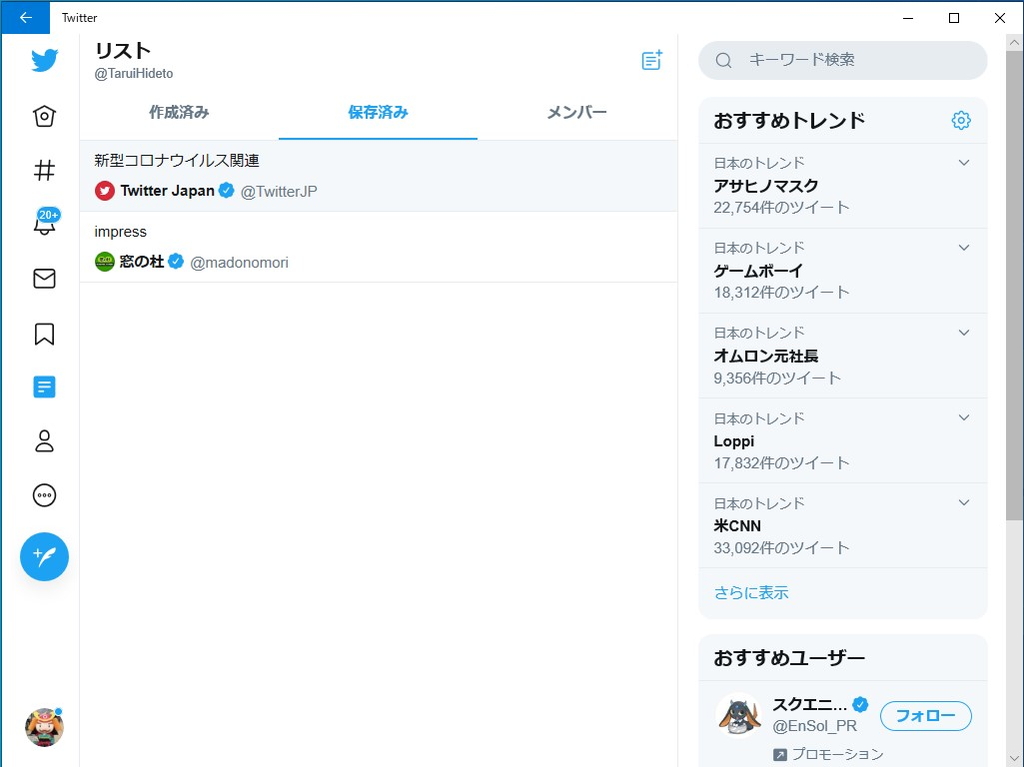Click the compose new tweet button
The image size is (1024, 767).
coord(44,556)
